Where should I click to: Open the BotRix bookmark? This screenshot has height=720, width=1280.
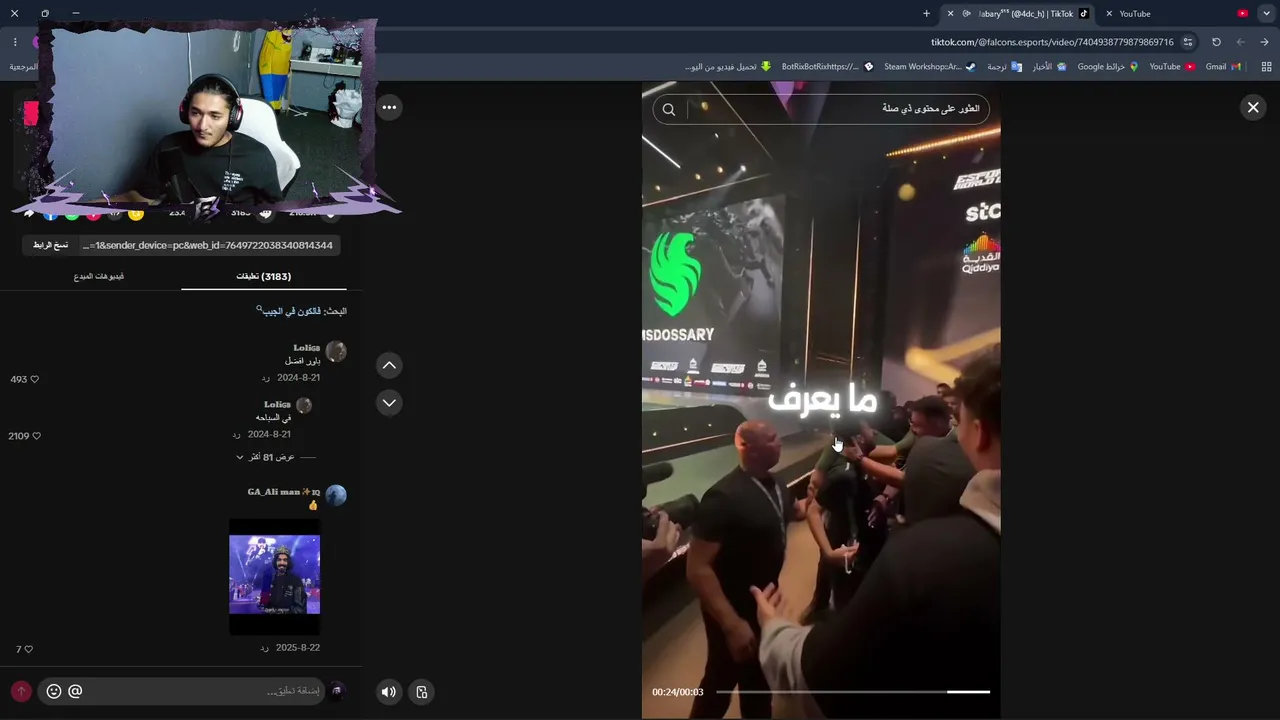[827, 67]
